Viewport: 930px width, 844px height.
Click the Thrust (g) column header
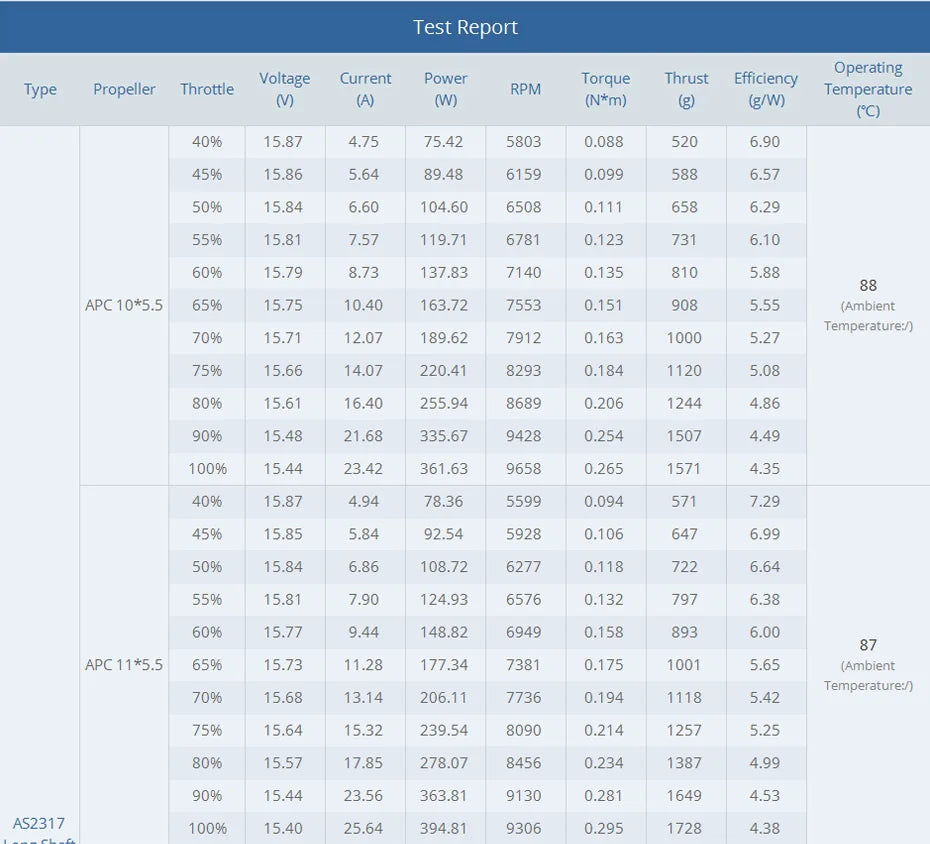click(x=686, y=89)
